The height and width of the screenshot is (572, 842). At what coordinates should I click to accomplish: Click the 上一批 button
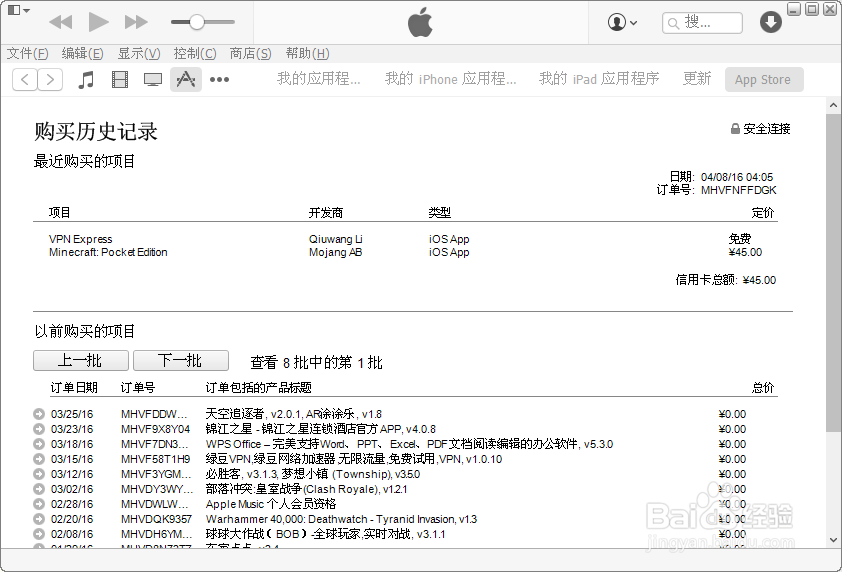tap(81, 360)
